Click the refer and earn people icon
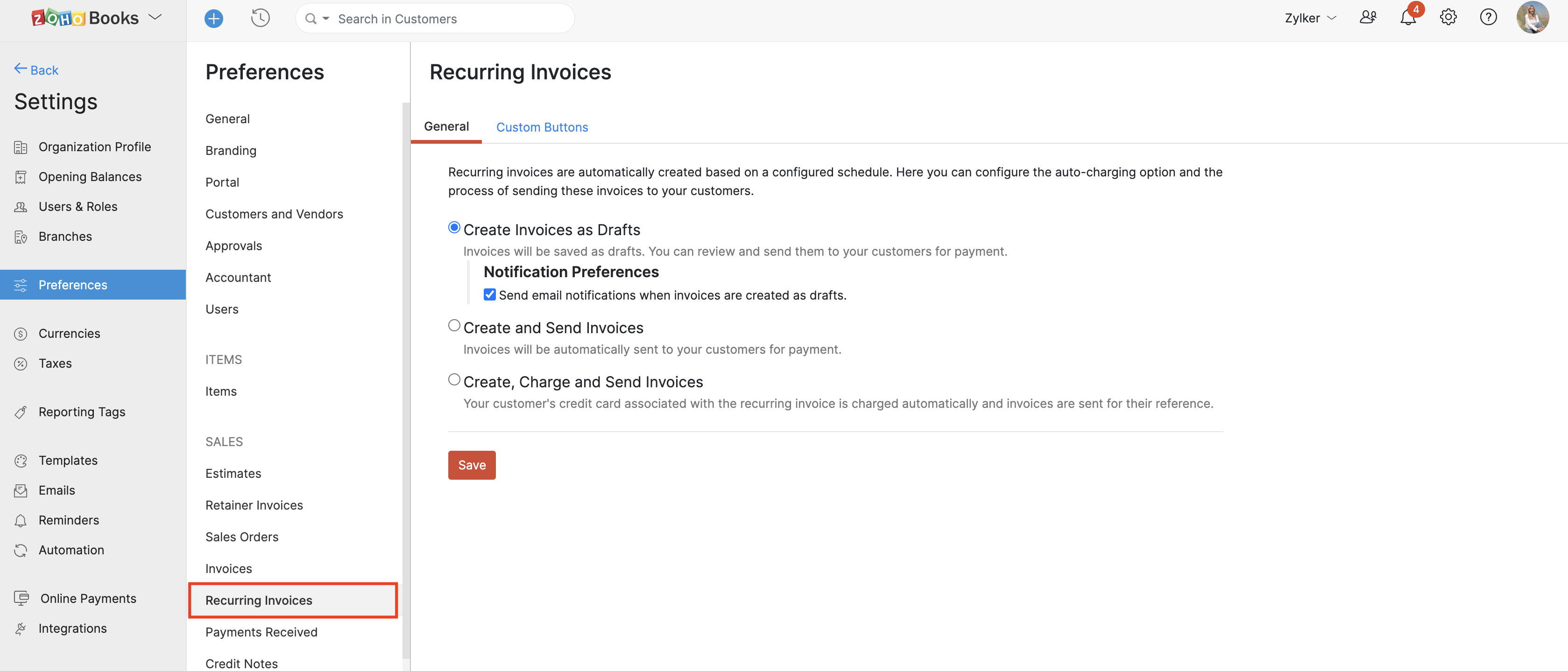 click(x=1368, y=18)
